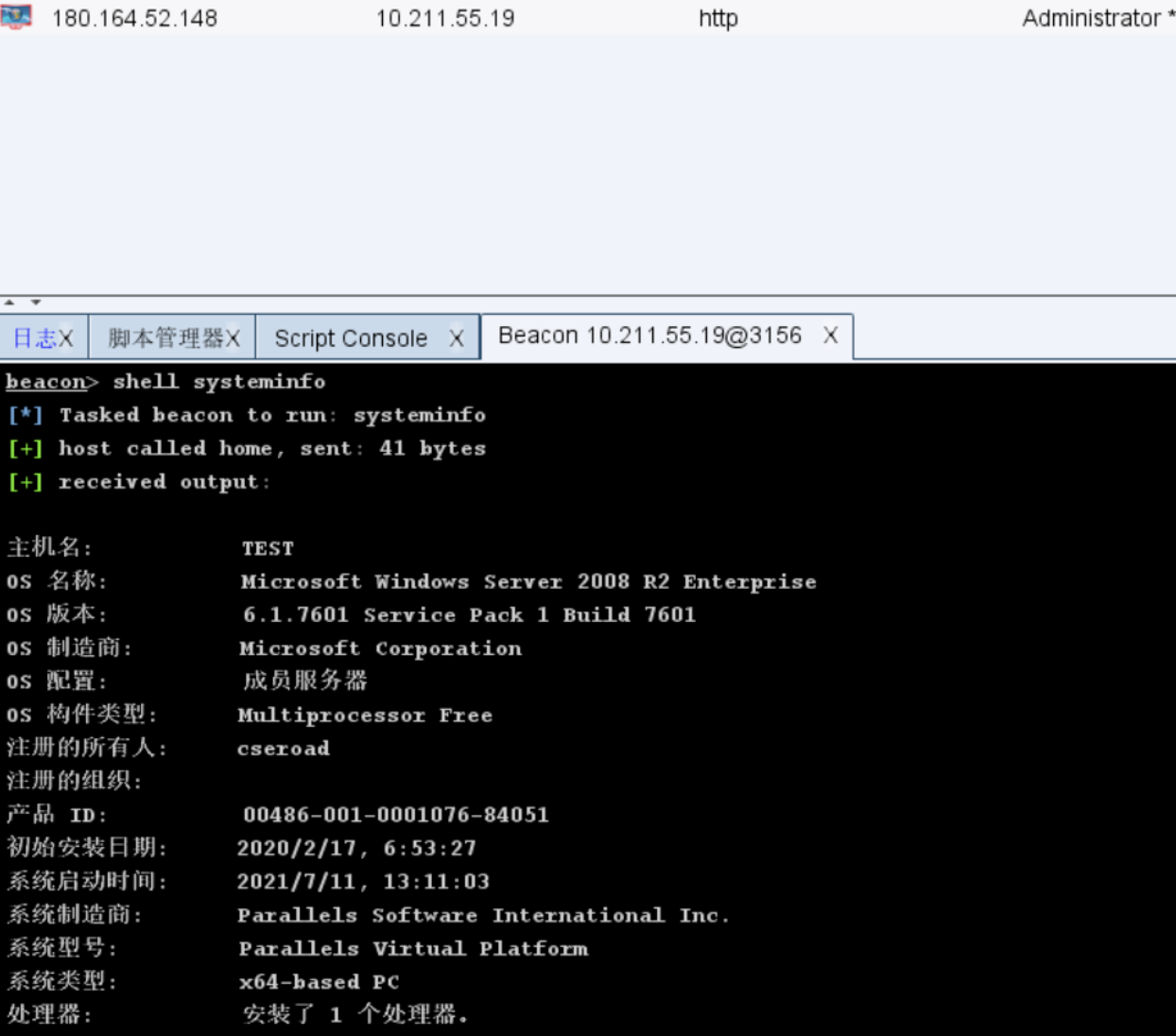Click the 注册的组织 label
Screen dimensions: 1176x1036
click(75, 781)
